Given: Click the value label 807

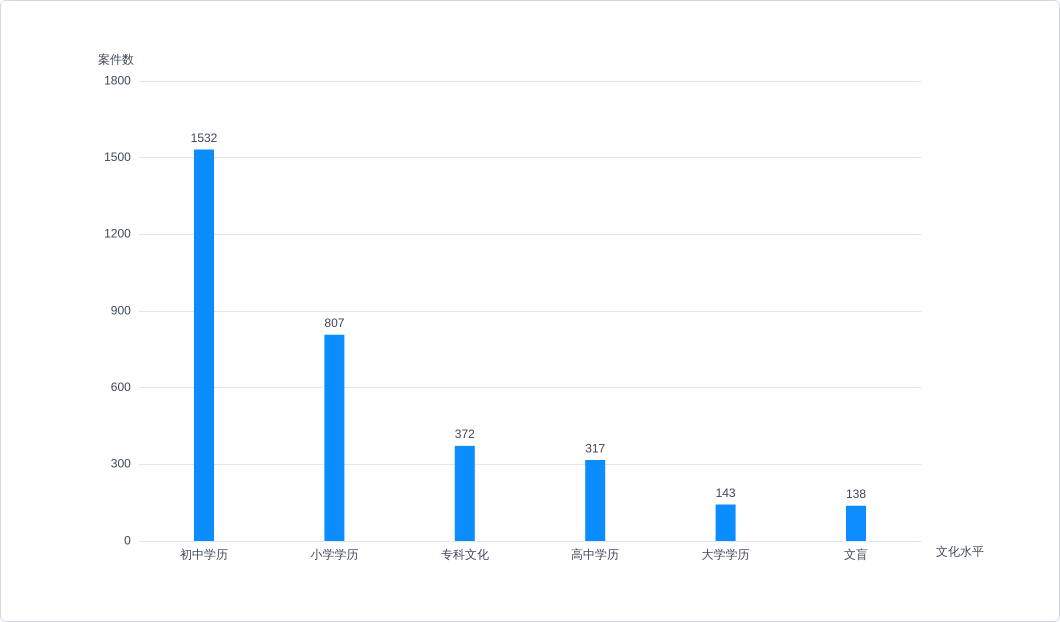Looking at the screenshot, I should (335, 323).
